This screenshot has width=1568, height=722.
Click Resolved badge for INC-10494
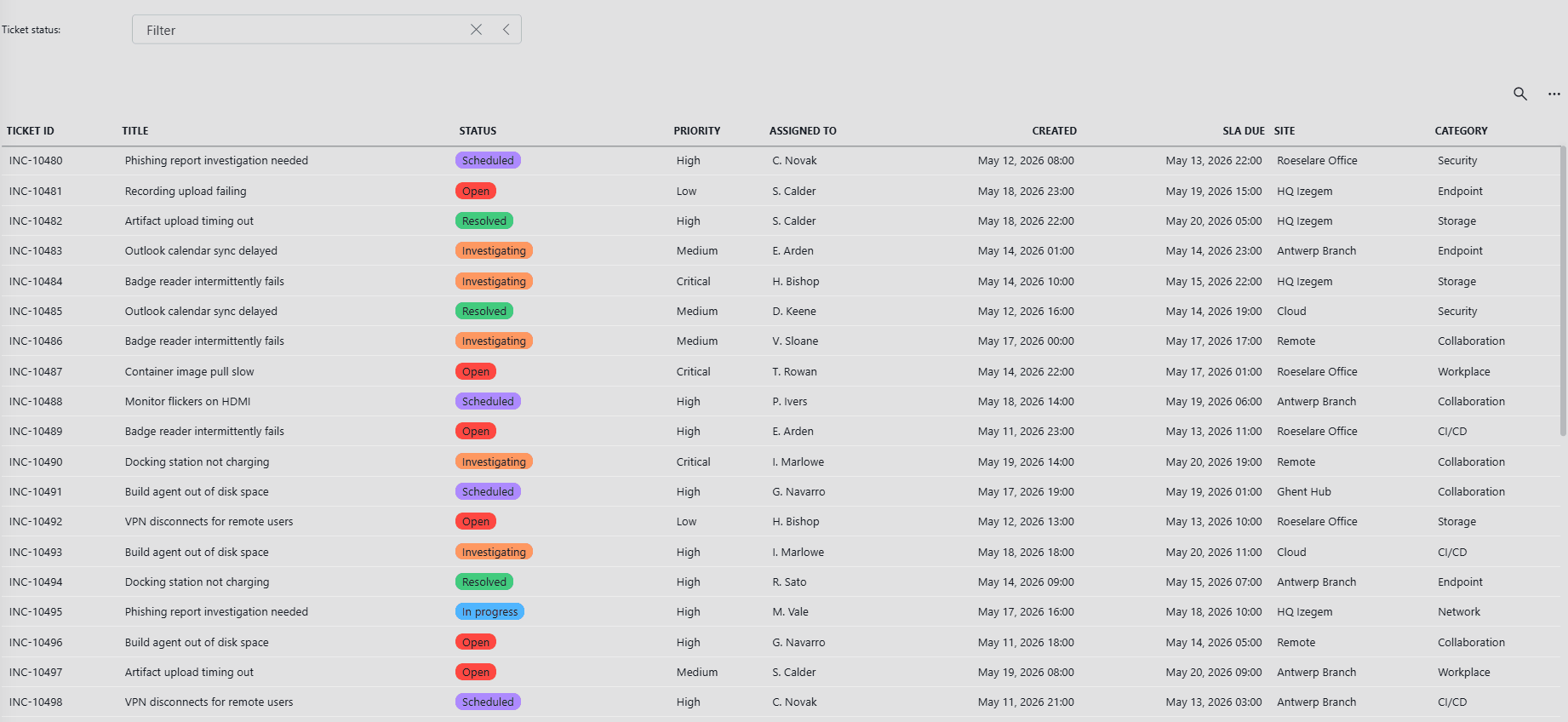tap(484, 582)
